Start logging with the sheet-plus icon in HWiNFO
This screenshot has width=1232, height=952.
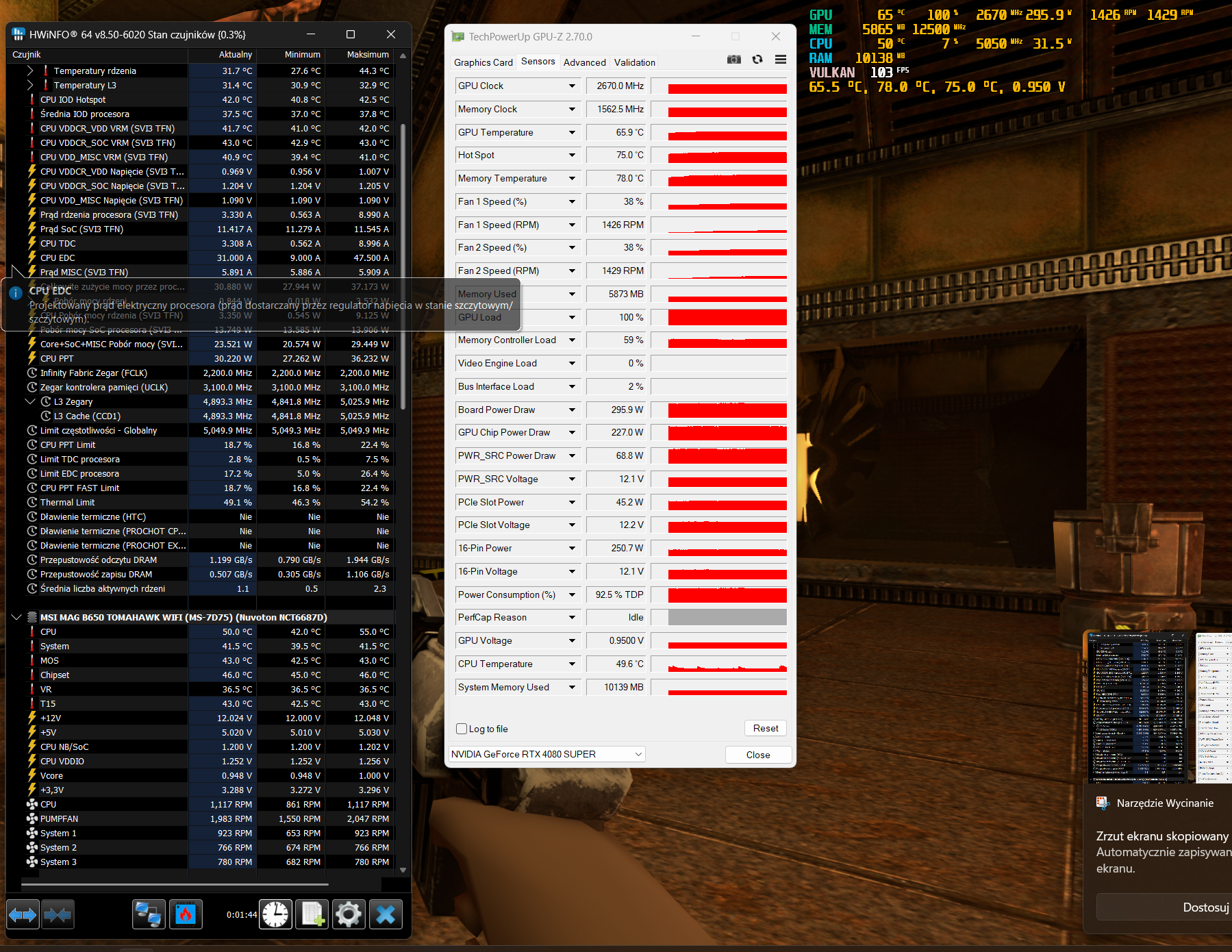click(x=312, y=914)
